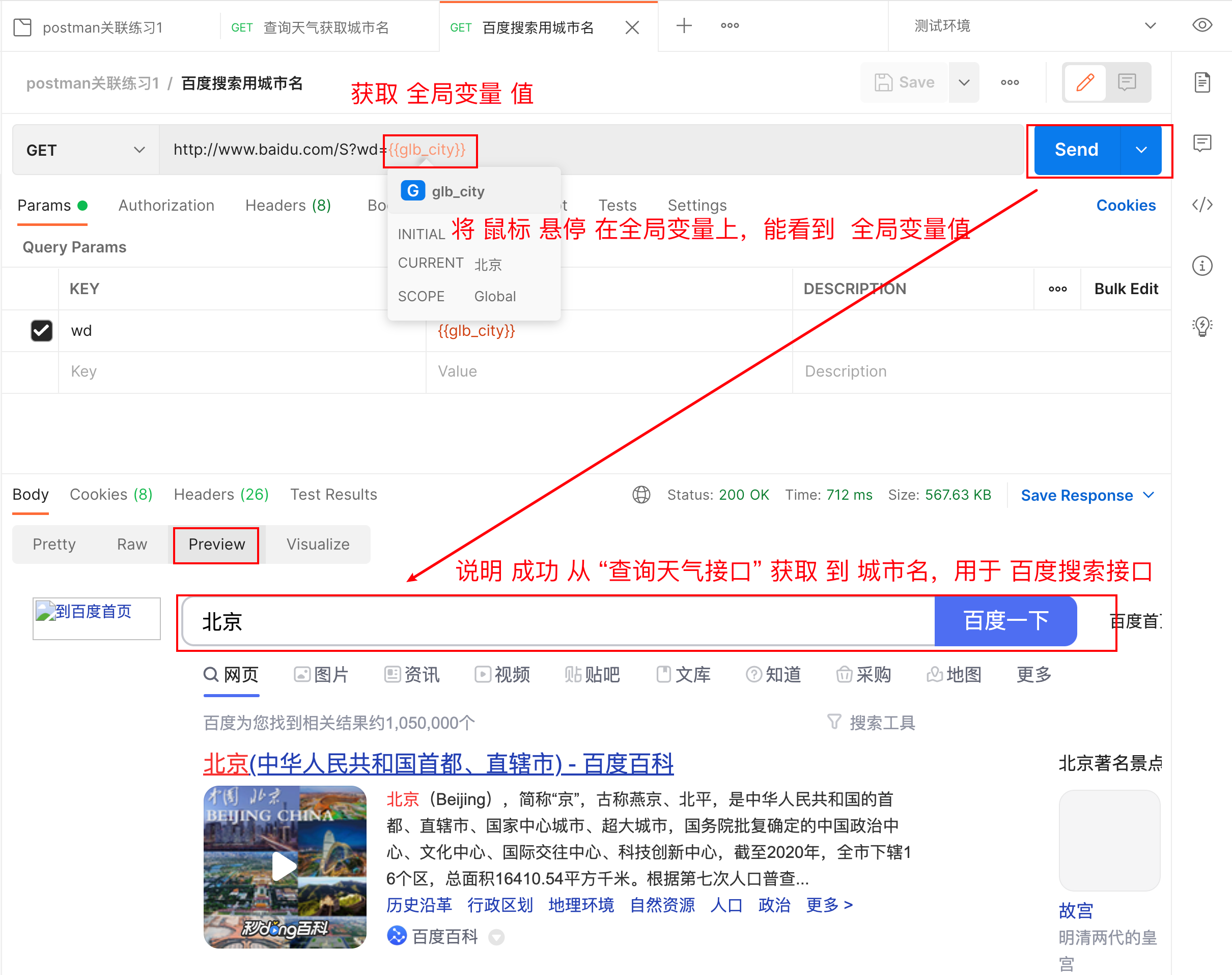Switch to comment mode icon beside pencil
1232x975 pixels.
pos(1126,83)
